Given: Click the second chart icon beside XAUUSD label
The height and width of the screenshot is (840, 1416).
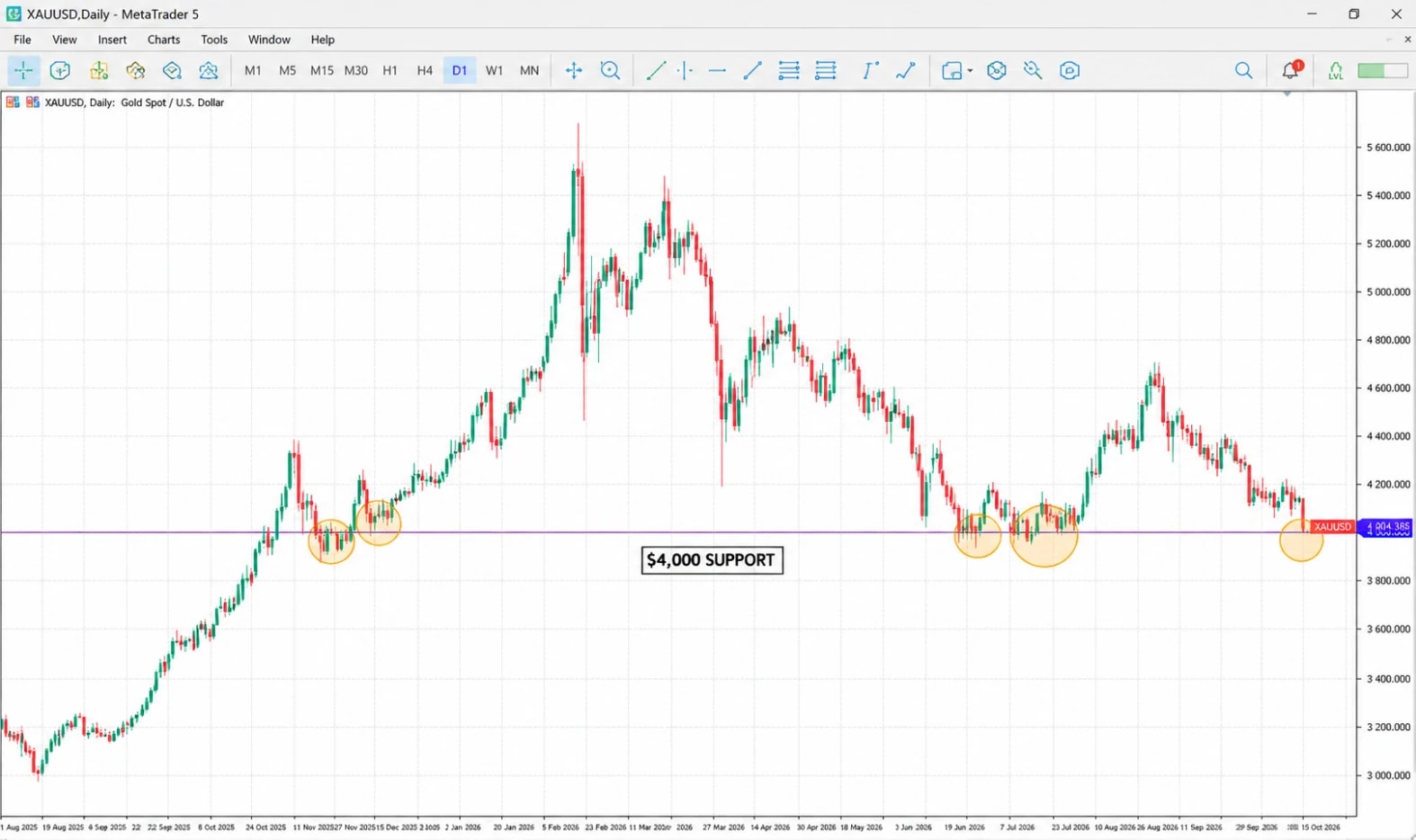Looking at the screenshot, I should [x=32, y=103].
